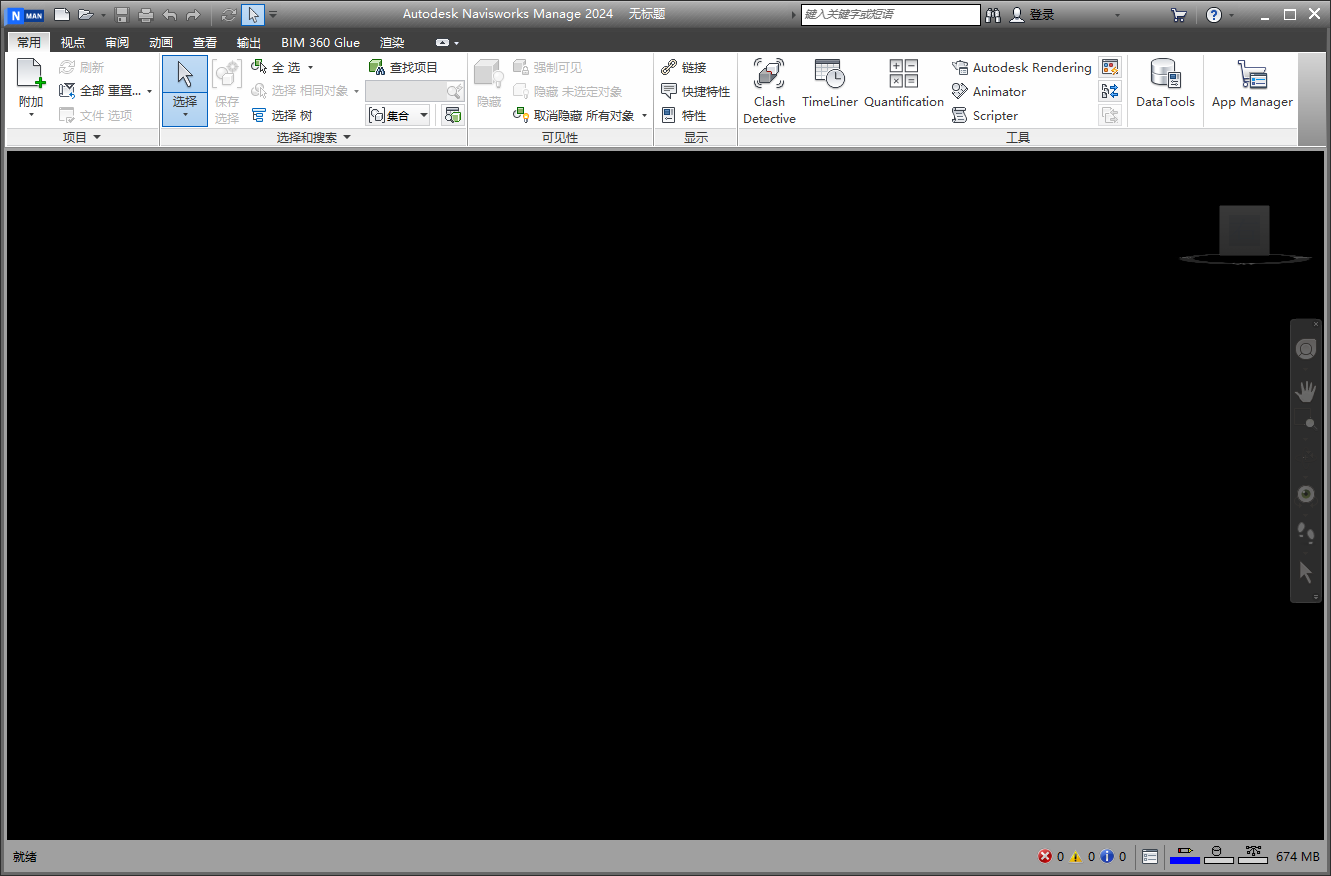Switch to the Viewpoint (视点) tab
Viewport: 1331px width, 876px height.
(73, 43)
